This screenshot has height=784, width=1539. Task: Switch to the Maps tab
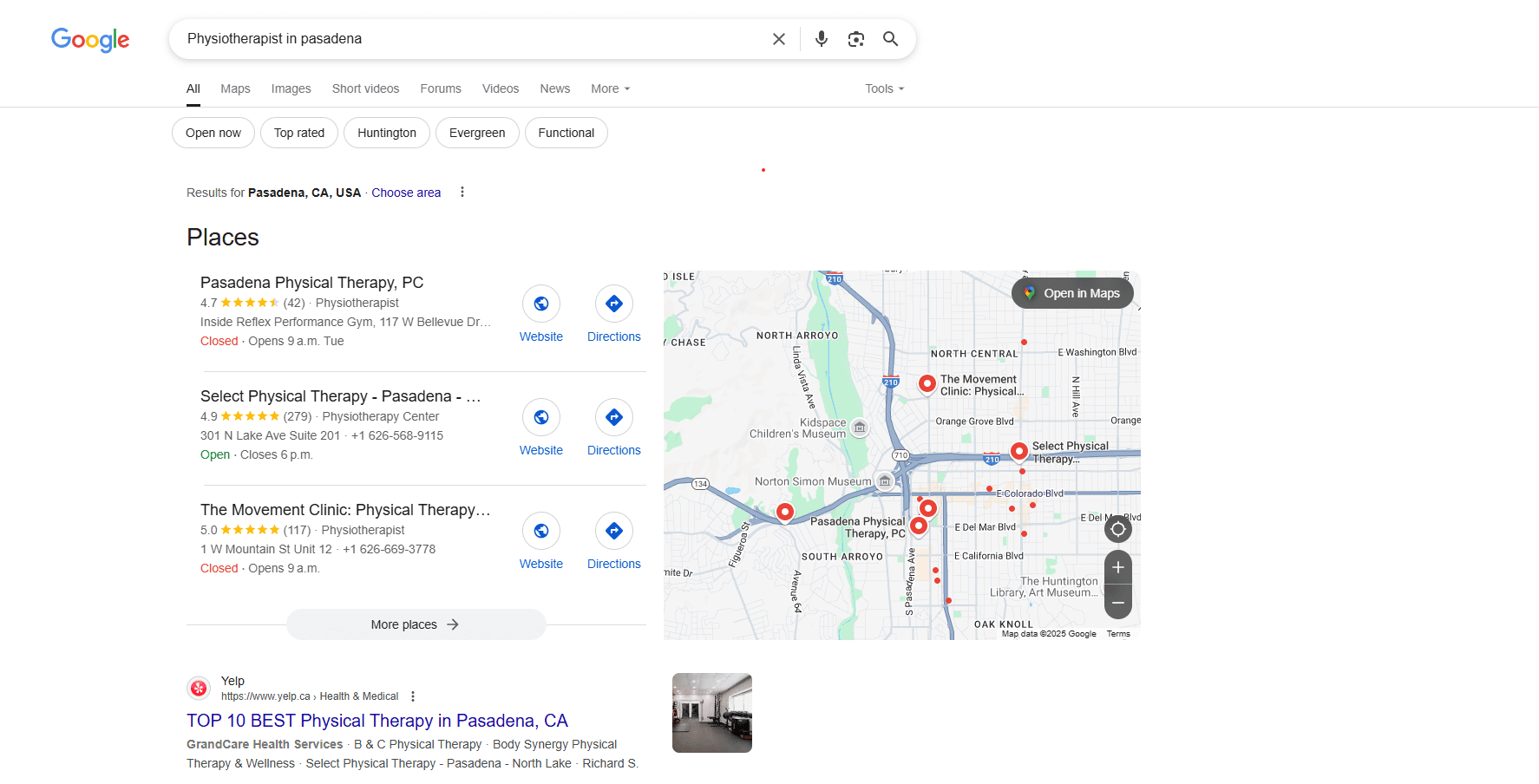point(234,88)
